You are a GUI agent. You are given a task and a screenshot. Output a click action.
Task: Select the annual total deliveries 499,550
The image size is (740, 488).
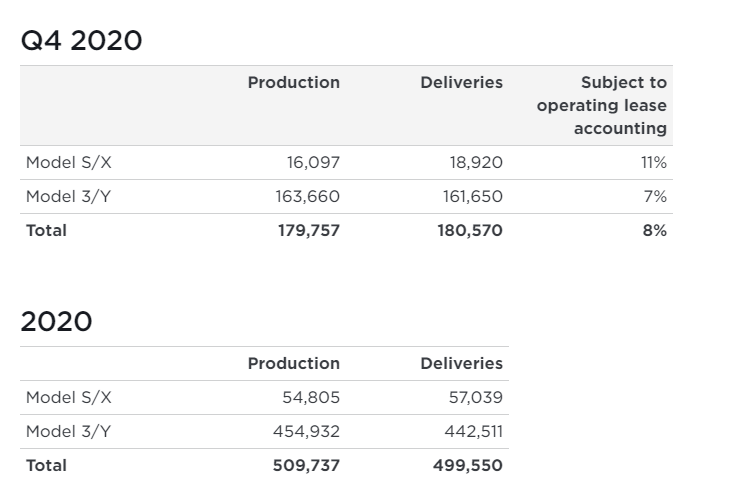pyautogui.click(x=468, y=465)
